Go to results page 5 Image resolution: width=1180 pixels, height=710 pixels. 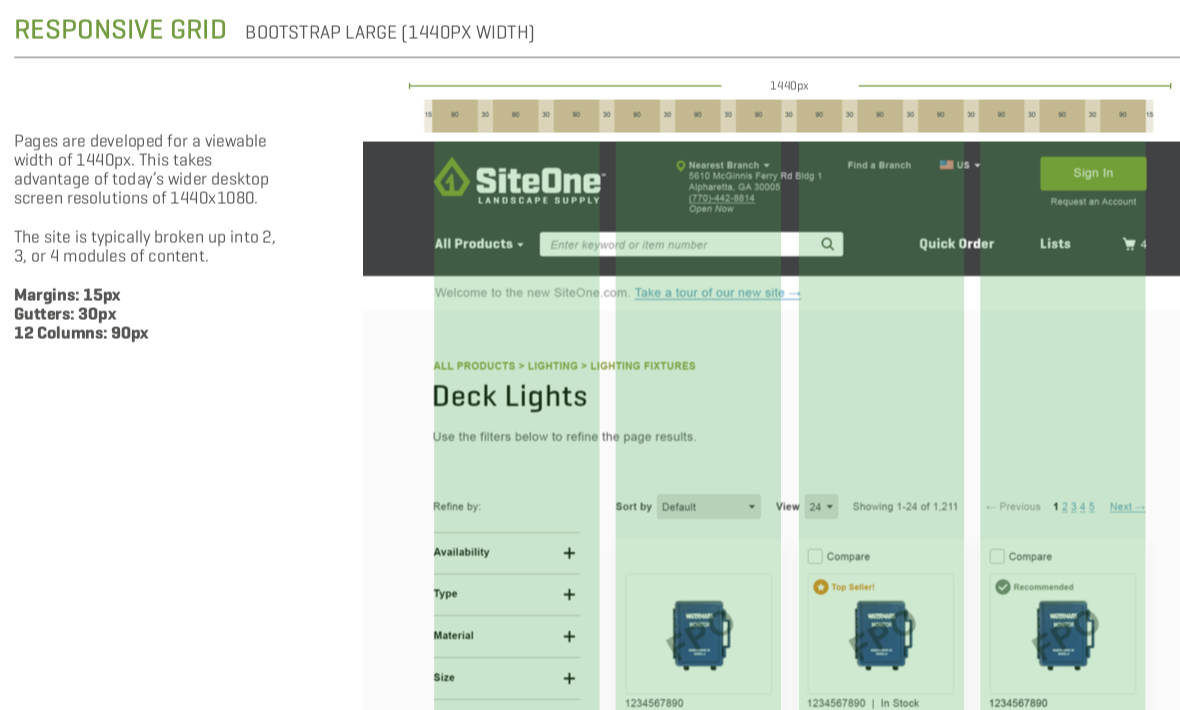click(1092, 507)
